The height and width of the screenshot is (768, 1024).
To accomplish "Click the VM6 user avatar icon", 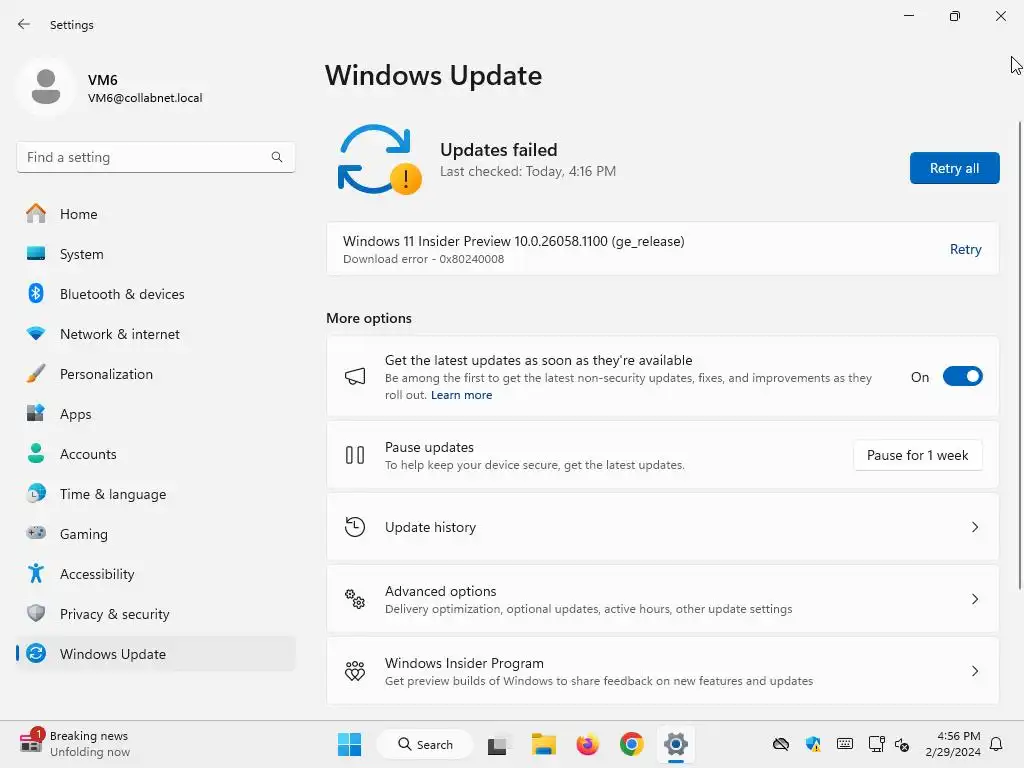I will (x=46, y=86).
